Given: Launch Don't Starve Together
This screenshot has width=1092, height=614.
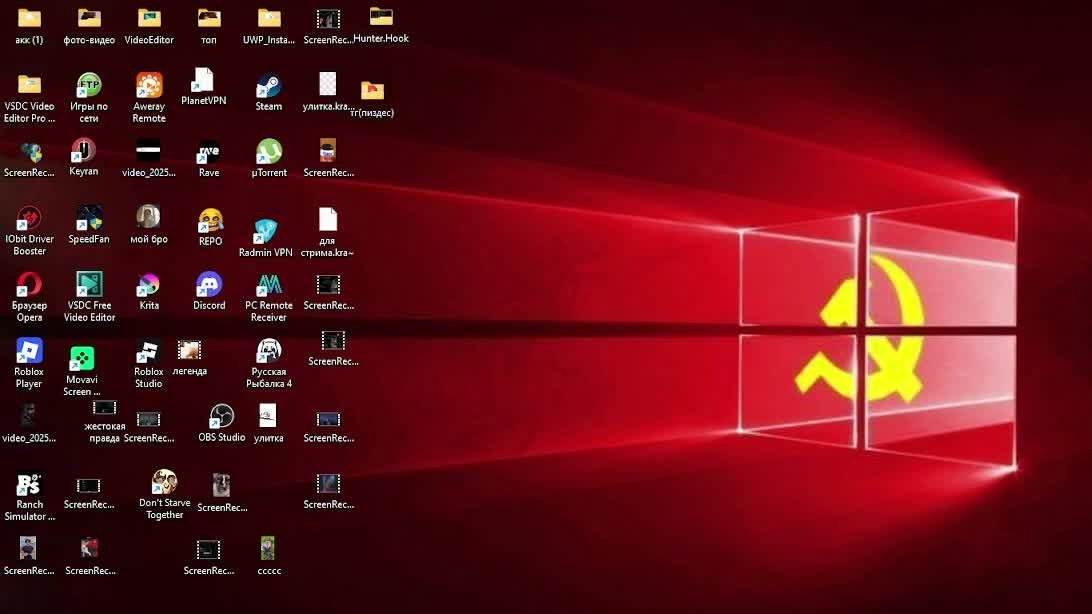Looking at the screenshot, I should pos(164,482).
